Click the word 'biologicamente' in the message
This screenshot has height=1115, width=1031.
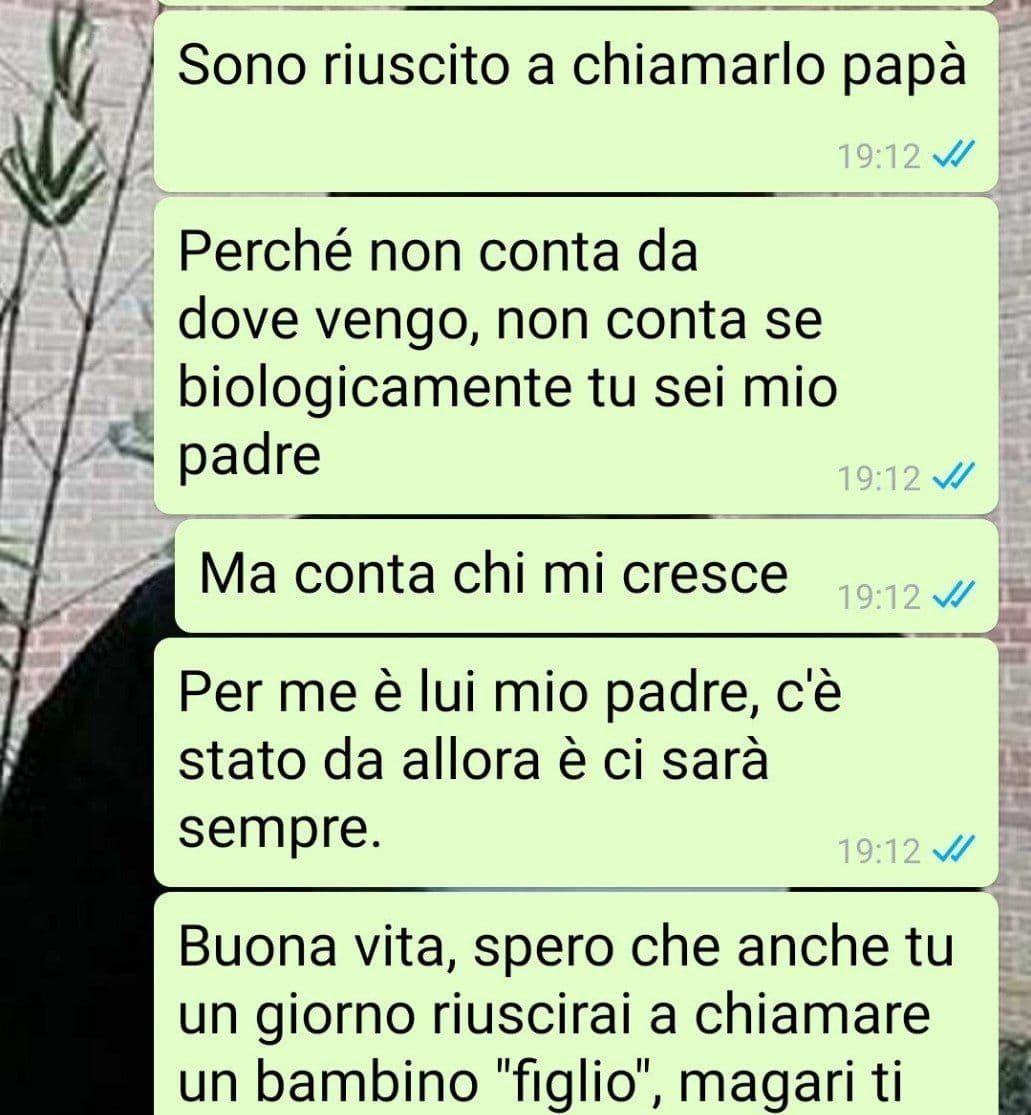[375, 390]
